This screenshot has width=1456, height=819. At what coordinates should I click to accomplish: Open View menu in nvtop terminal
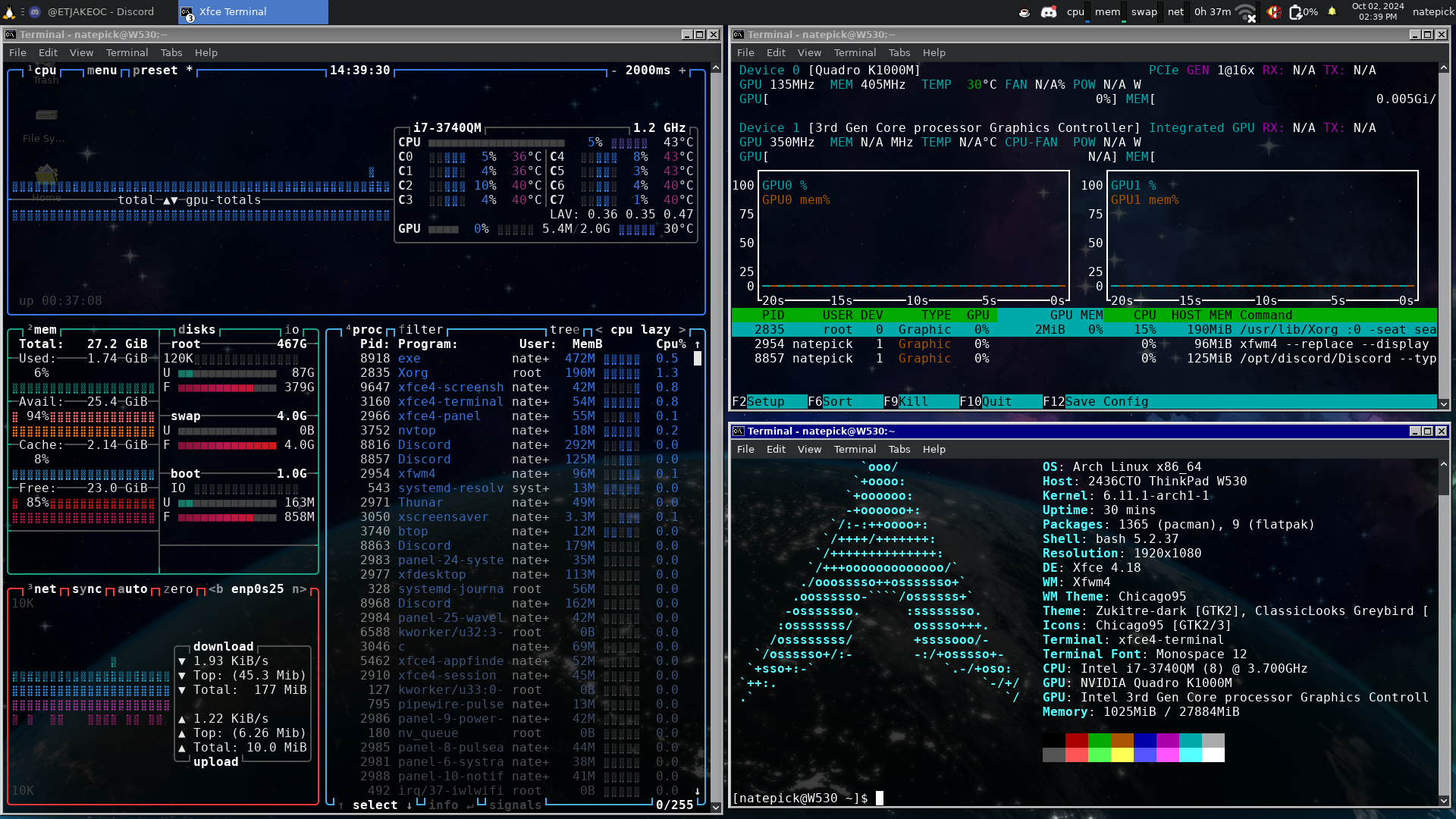pos(809,53)
